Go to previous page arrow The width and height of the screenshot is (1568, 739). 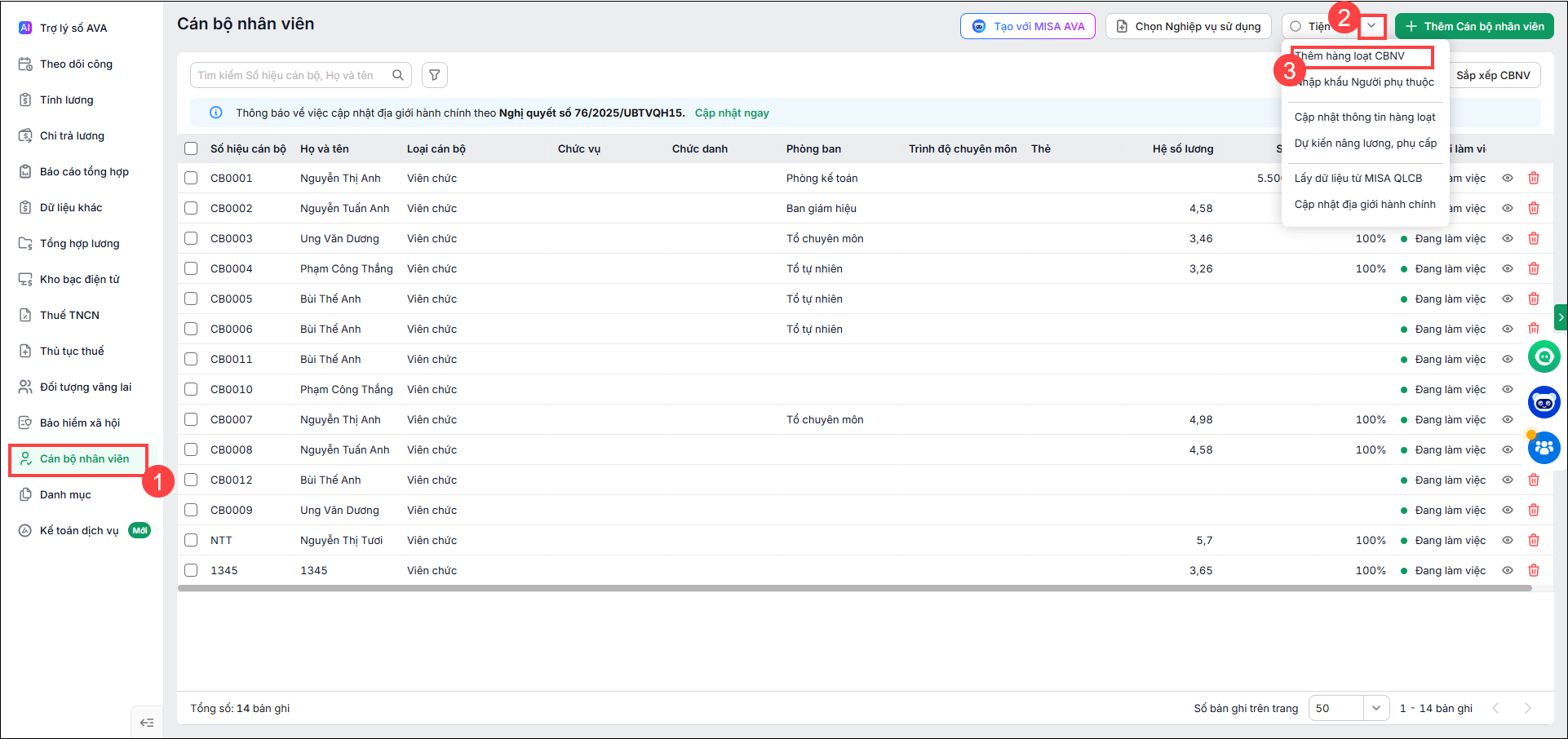[1495, 708]
